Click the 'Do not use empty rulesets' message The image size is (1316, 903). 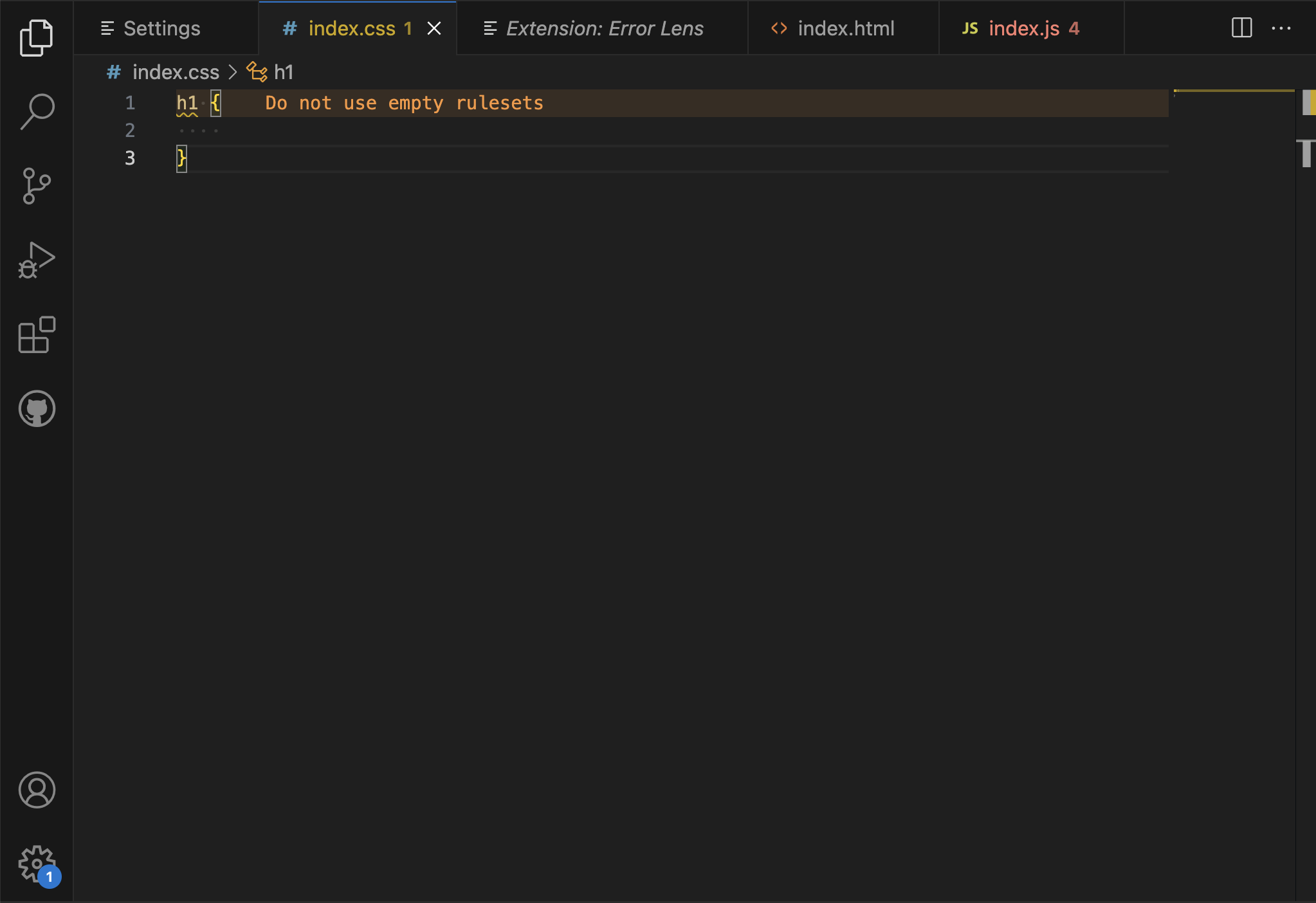click(x=404, y=103)
